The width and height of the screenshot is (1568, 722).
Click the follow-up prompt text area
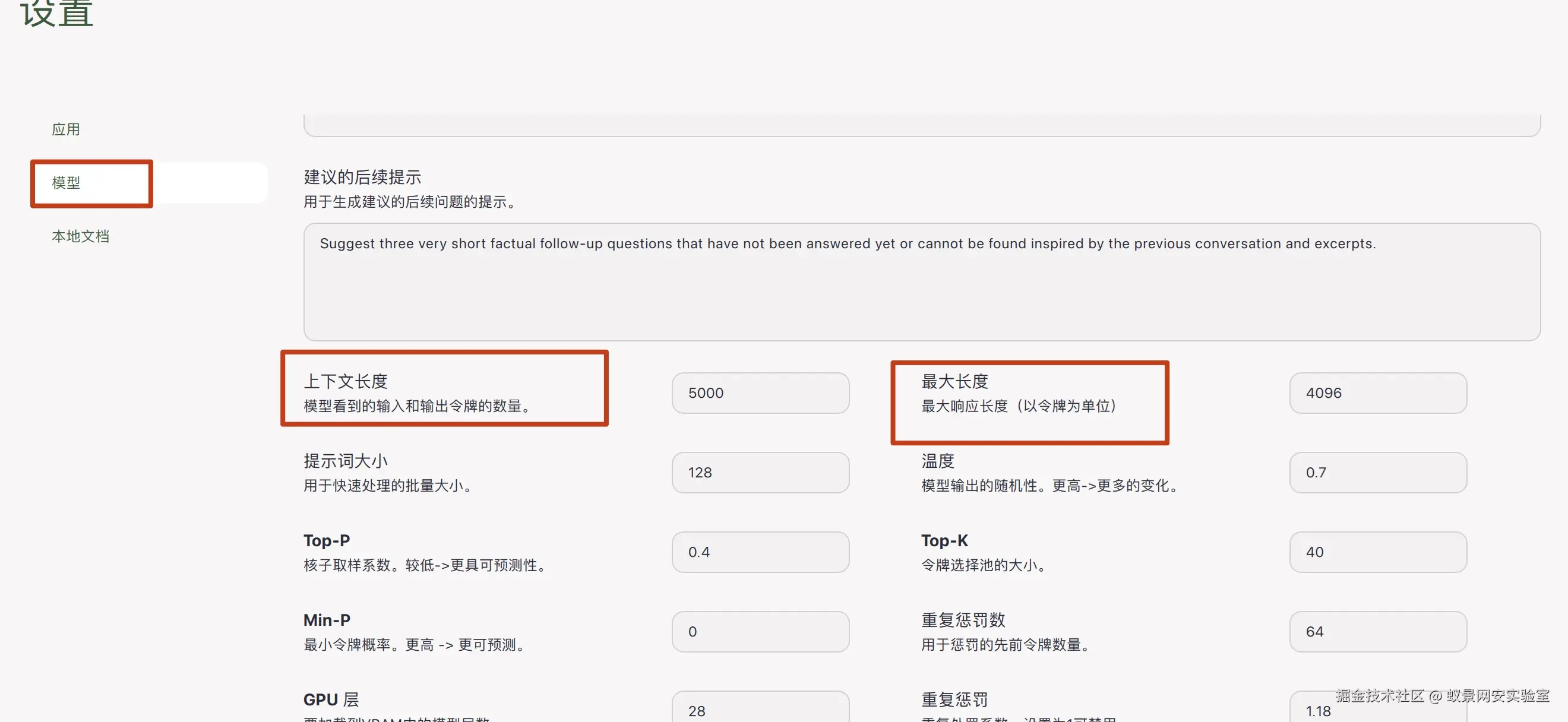[x=922, y=281]
